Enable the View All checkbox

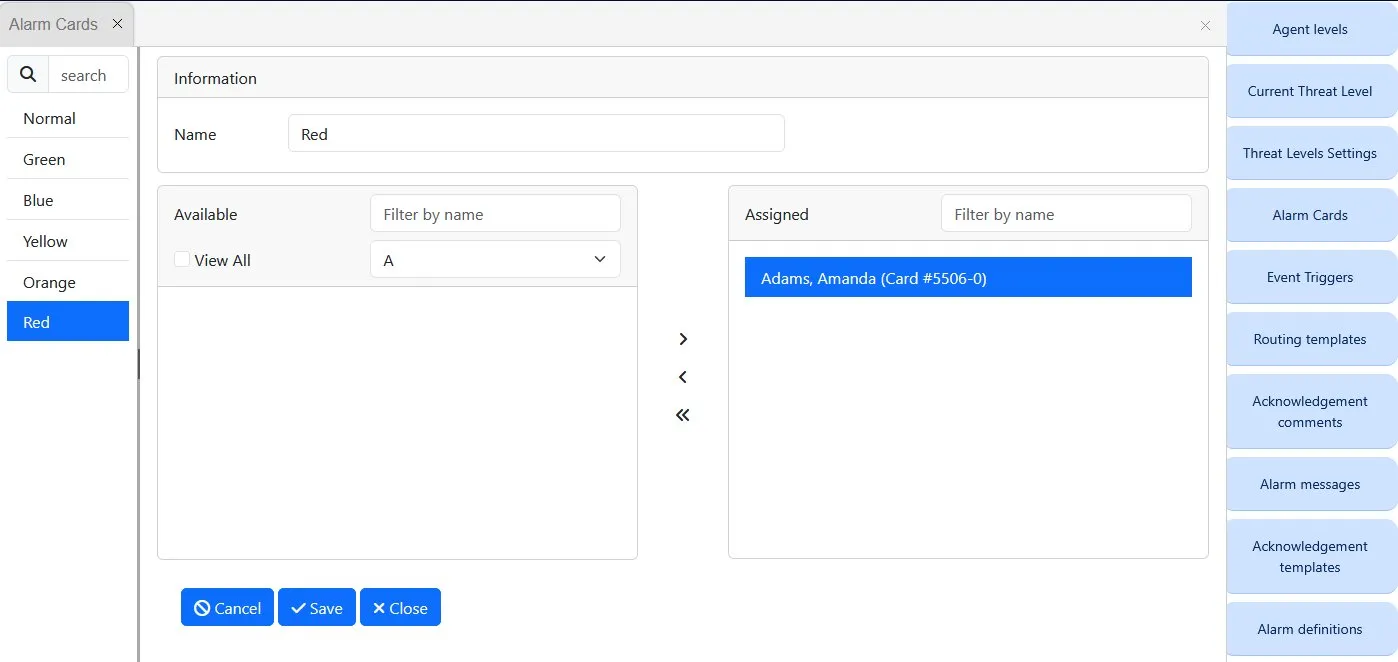click(x=182, y=260)
